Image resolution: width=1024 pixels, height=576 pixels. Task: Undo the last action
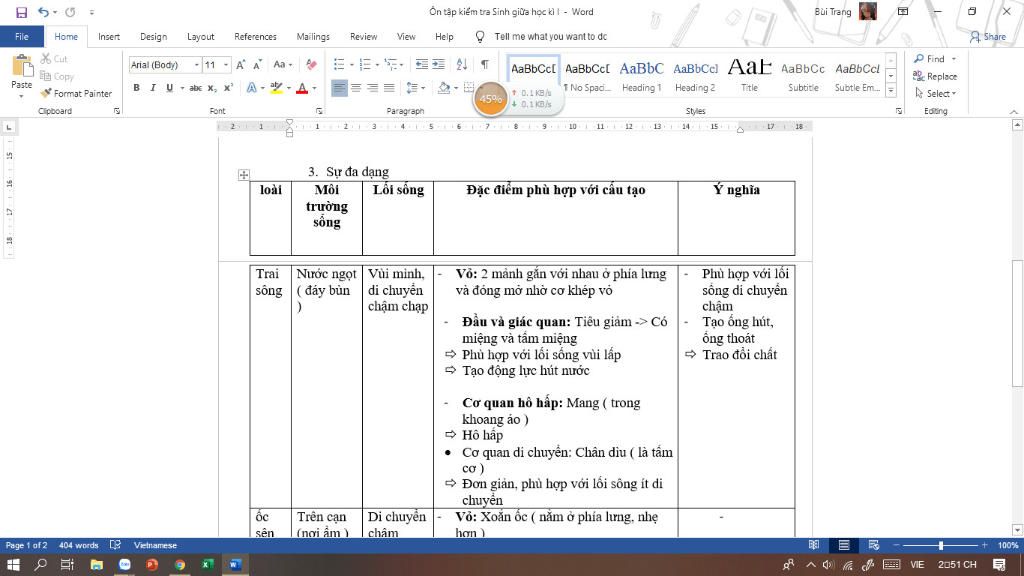[43, 12]
